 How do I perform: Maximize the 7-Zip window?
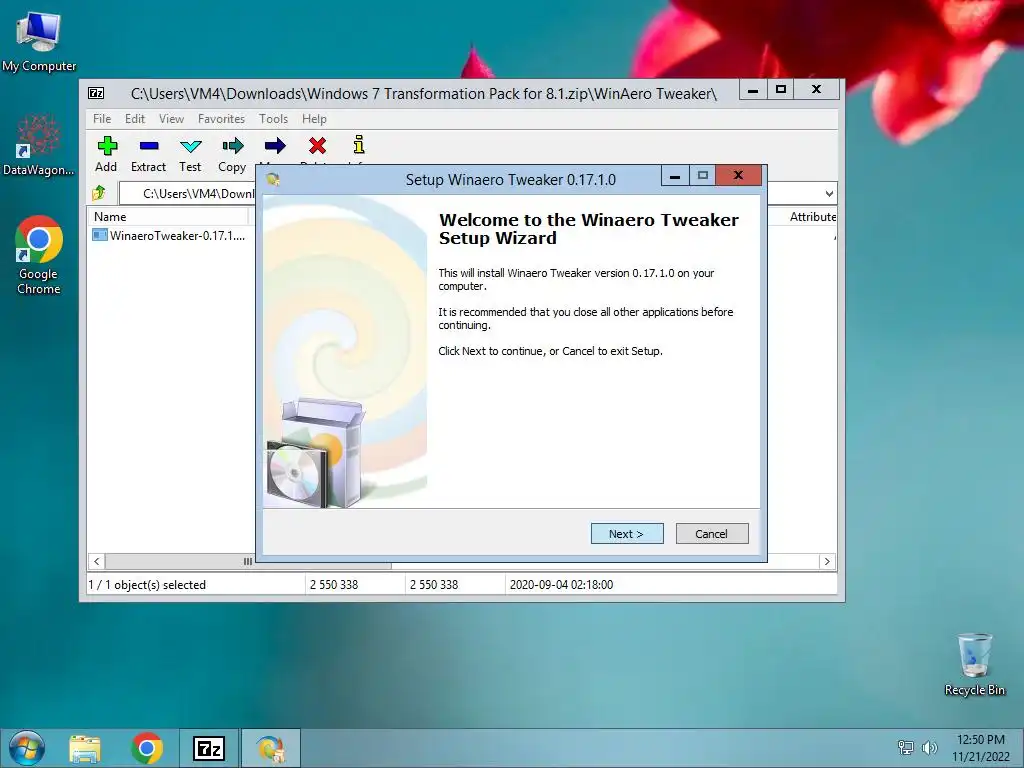pos(781,89)
